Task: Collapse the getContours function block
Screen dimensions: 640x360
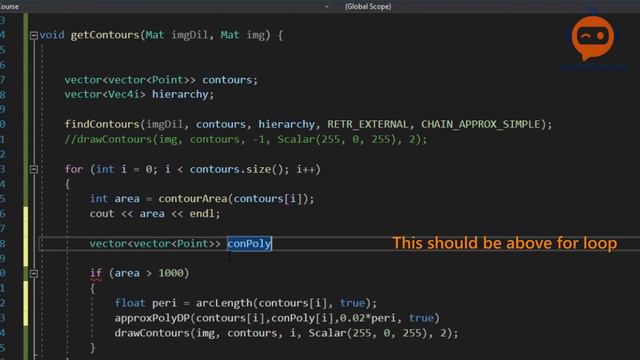Action: pyautogui.click(x=34, y=36)
